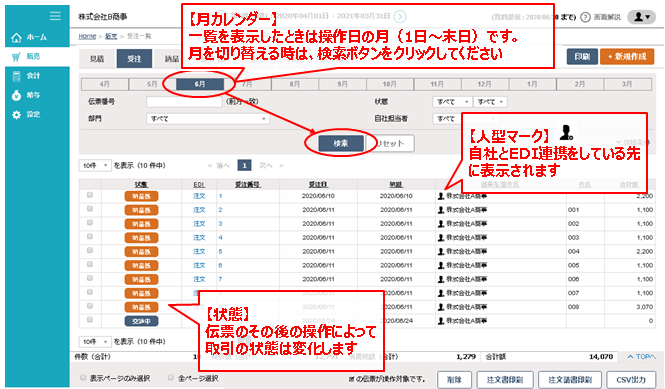Switch to 見積 tab

[97, 59]
